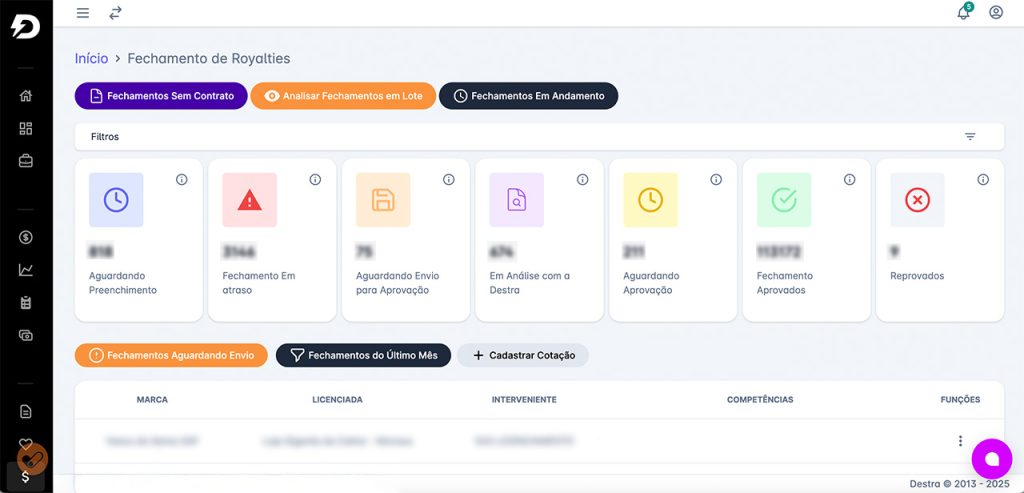Viewport: 1024px width, 493px height.
Task: Select Fechamentos Em Andamento
Action: click(528, 96)
